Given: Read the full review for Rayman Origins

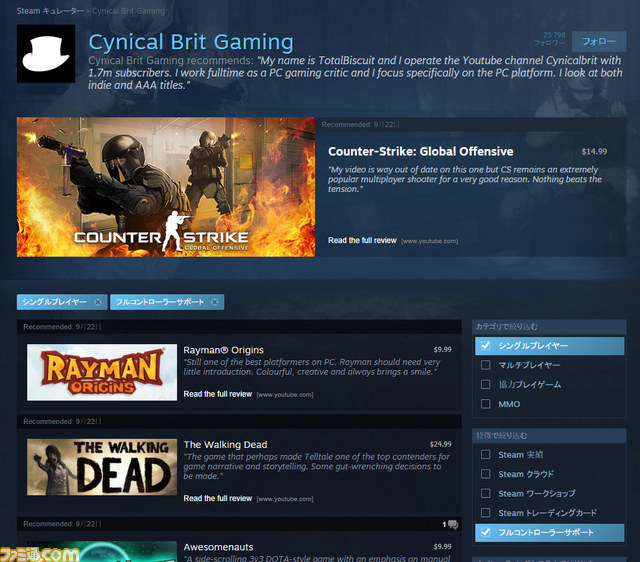Looking at the screenshot, I should [218, 394].
